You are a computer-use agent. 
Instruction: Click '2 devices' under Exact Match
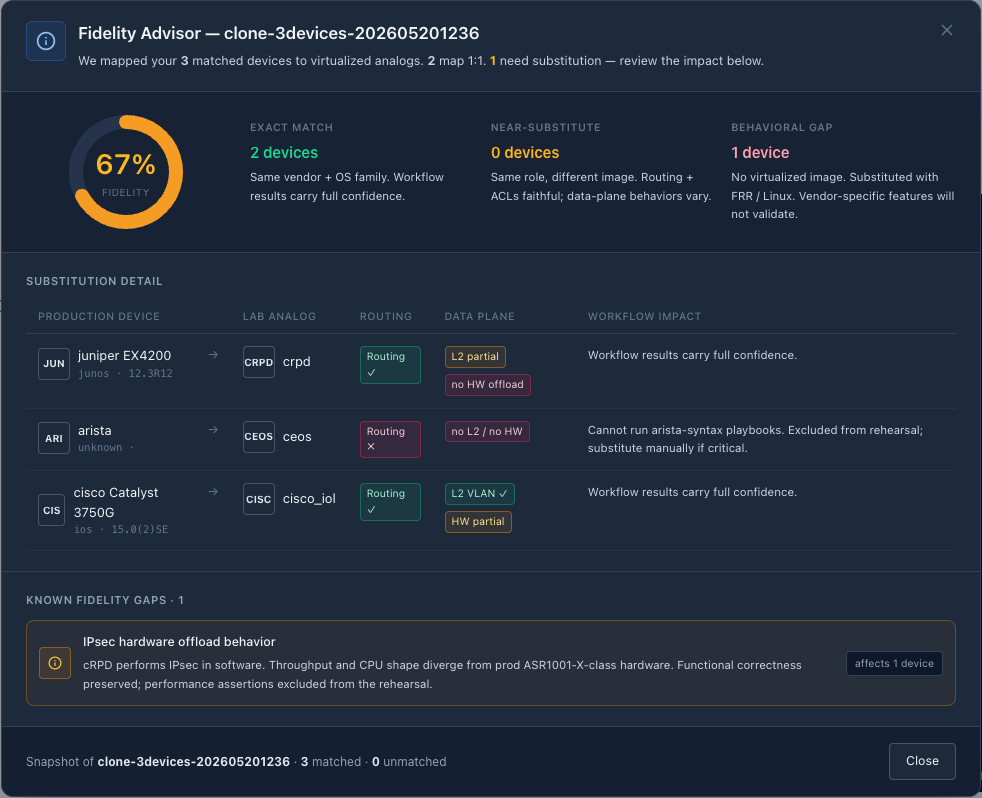pos(284,153)
